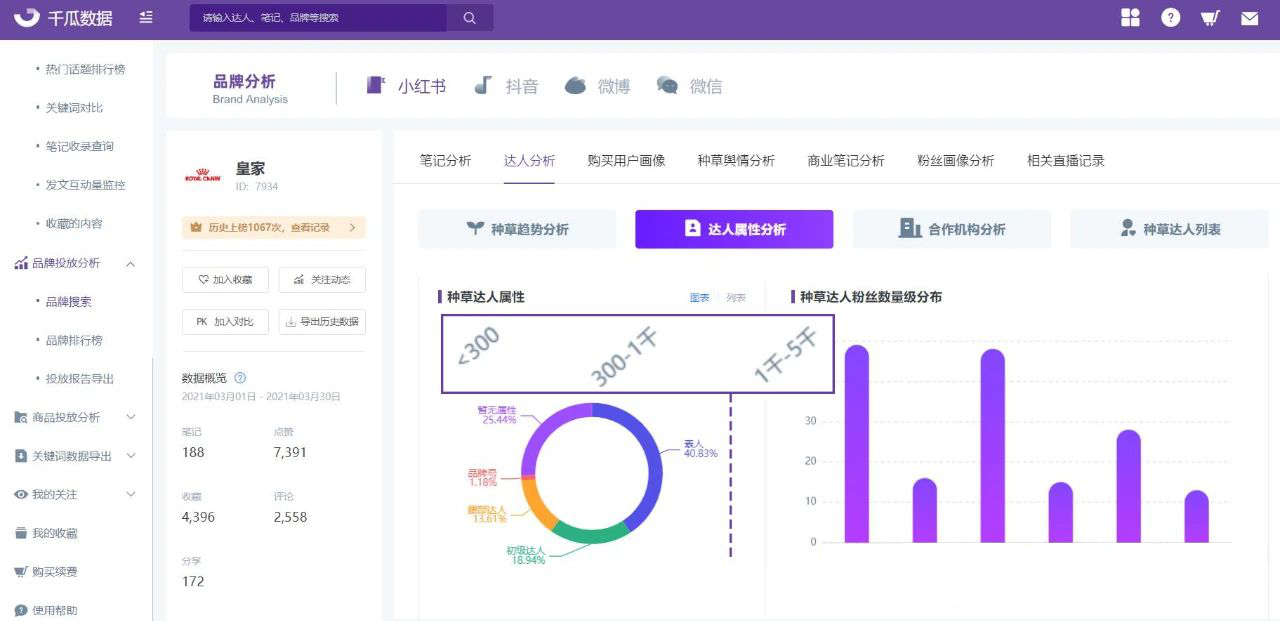Focus the top search input field
1280x621 pixels.
point(318,18)
